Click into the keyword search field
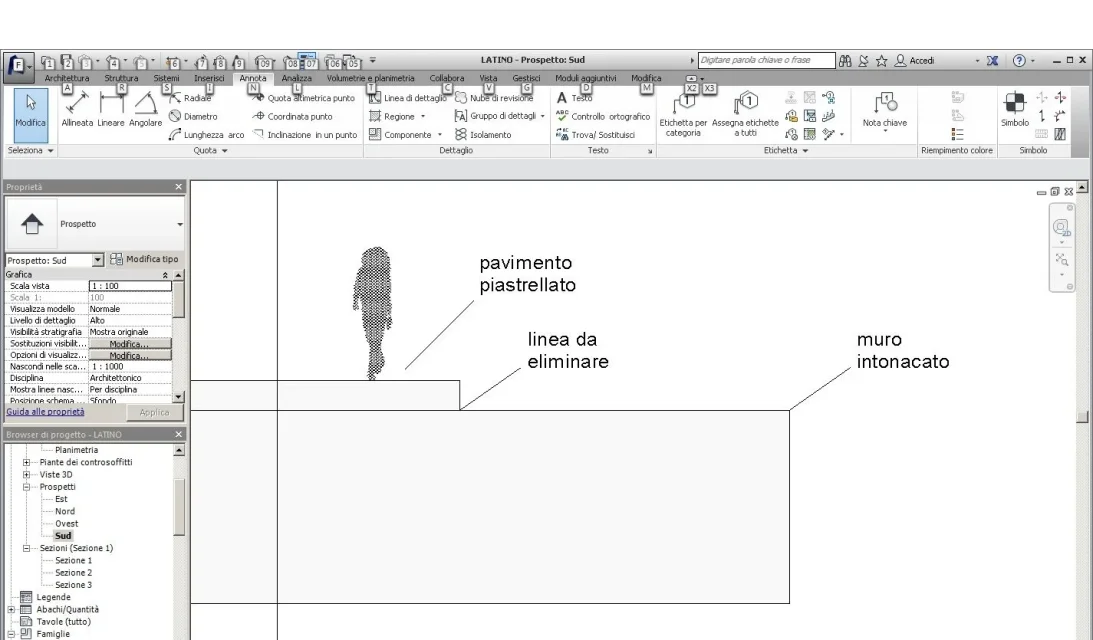The height and width of the screenshot is (640, 1093). pos(766,61)
